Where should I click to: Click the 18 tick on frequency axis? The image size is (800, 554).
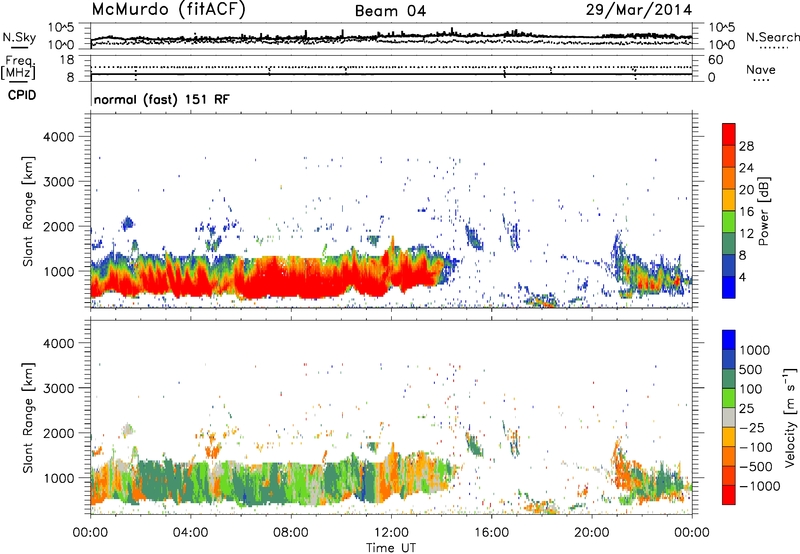point(67,60)
